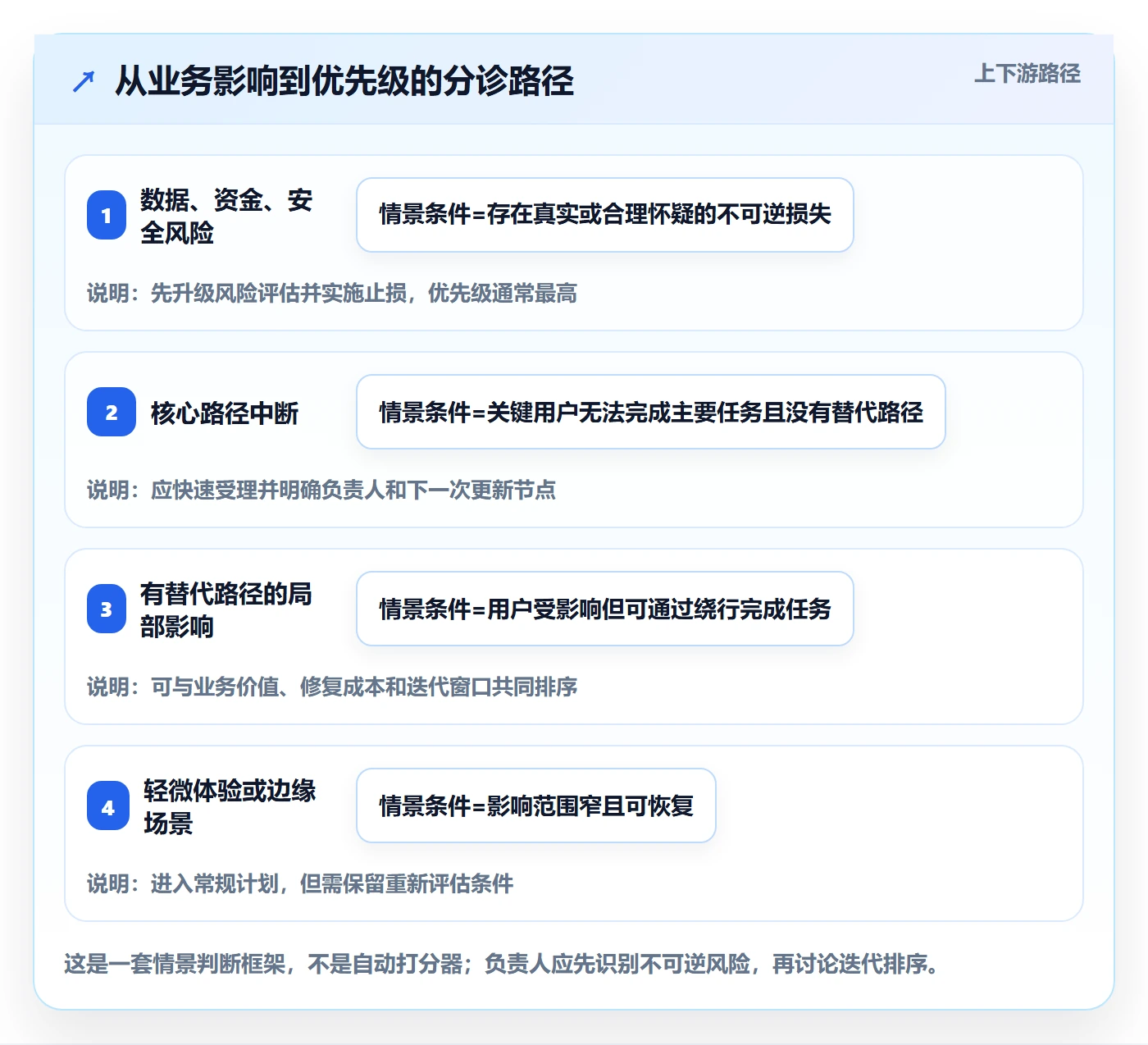Select the heading 核心路径中断

[x=225, y=413]
